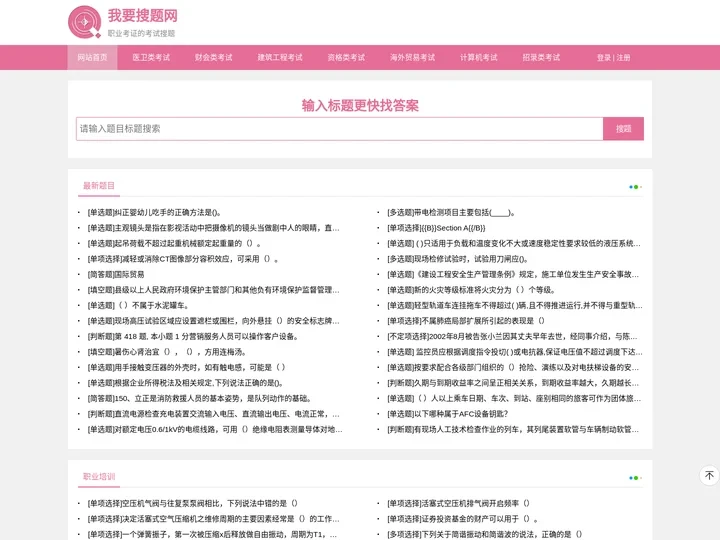Image resolution: width=720 pixels, height=540 pixels.
Task: Open question 空压机气阀与往复泵泵阀相比
Action: [x=193, y=504]
